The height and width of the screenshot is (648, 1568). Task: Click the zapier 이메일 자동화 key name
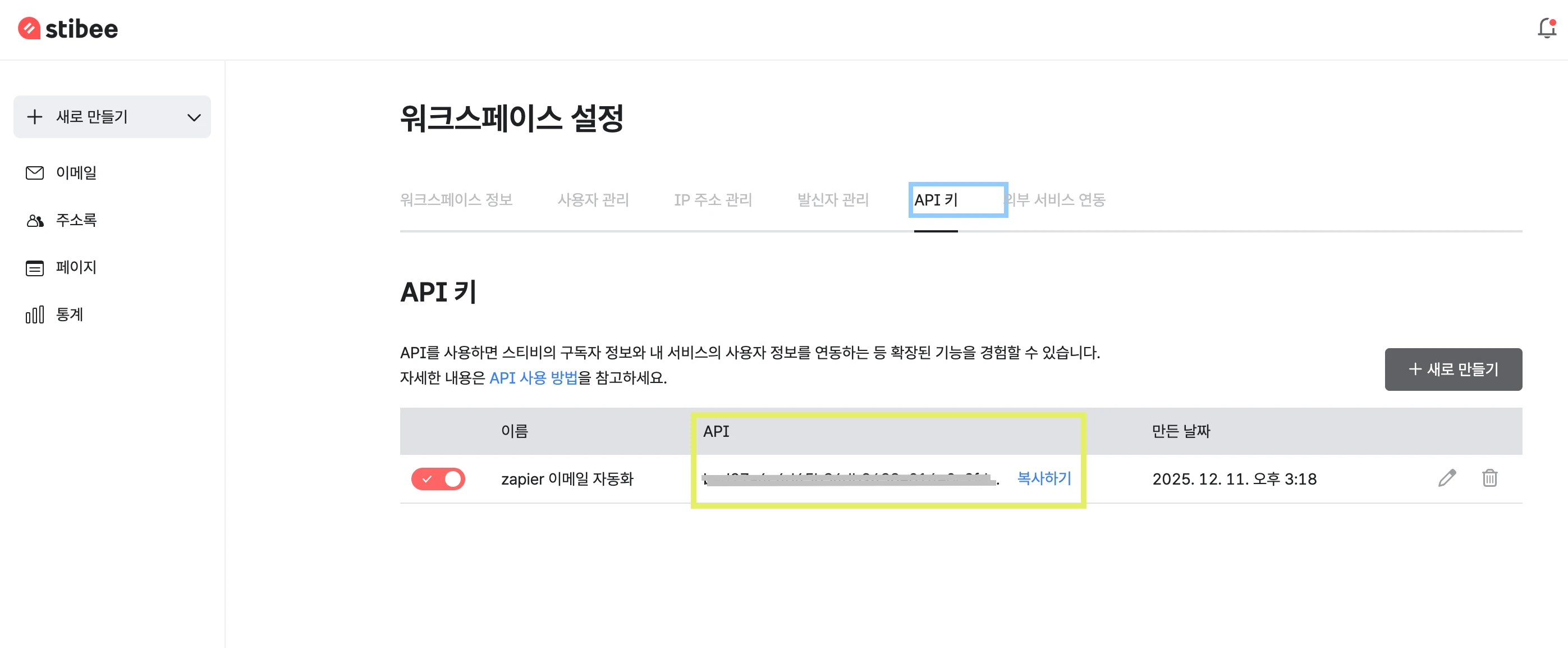(567, 480)
